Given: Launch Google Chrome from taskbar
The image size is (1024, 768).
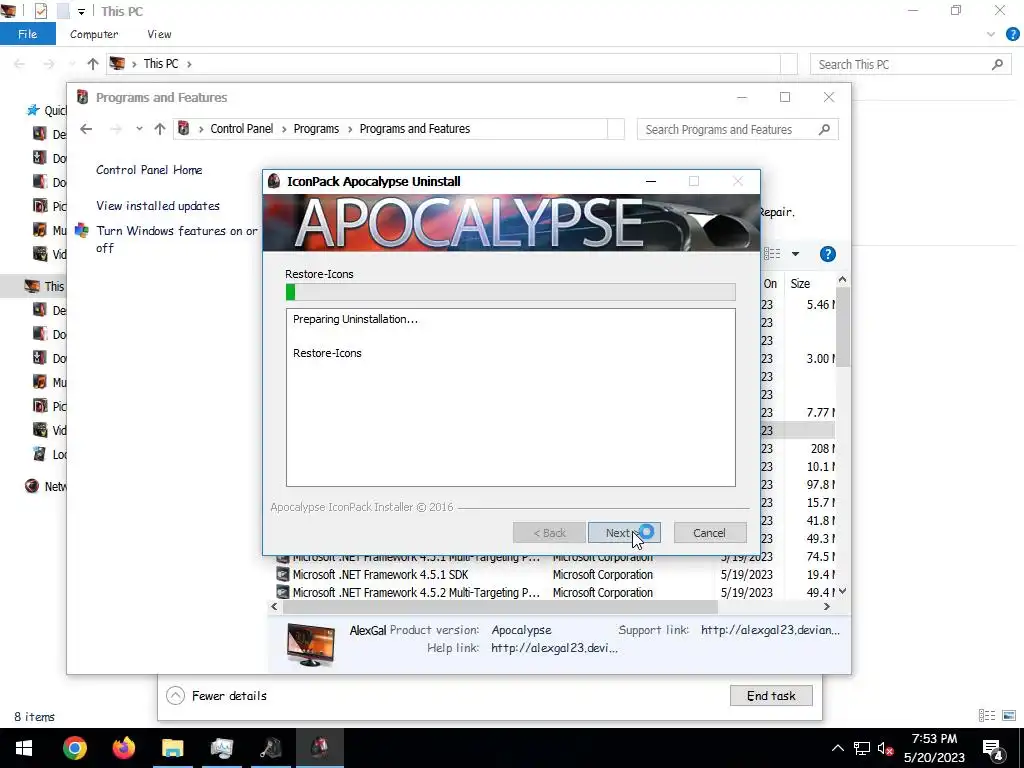Looking at the screenshot, I should [x=74, y=748].
